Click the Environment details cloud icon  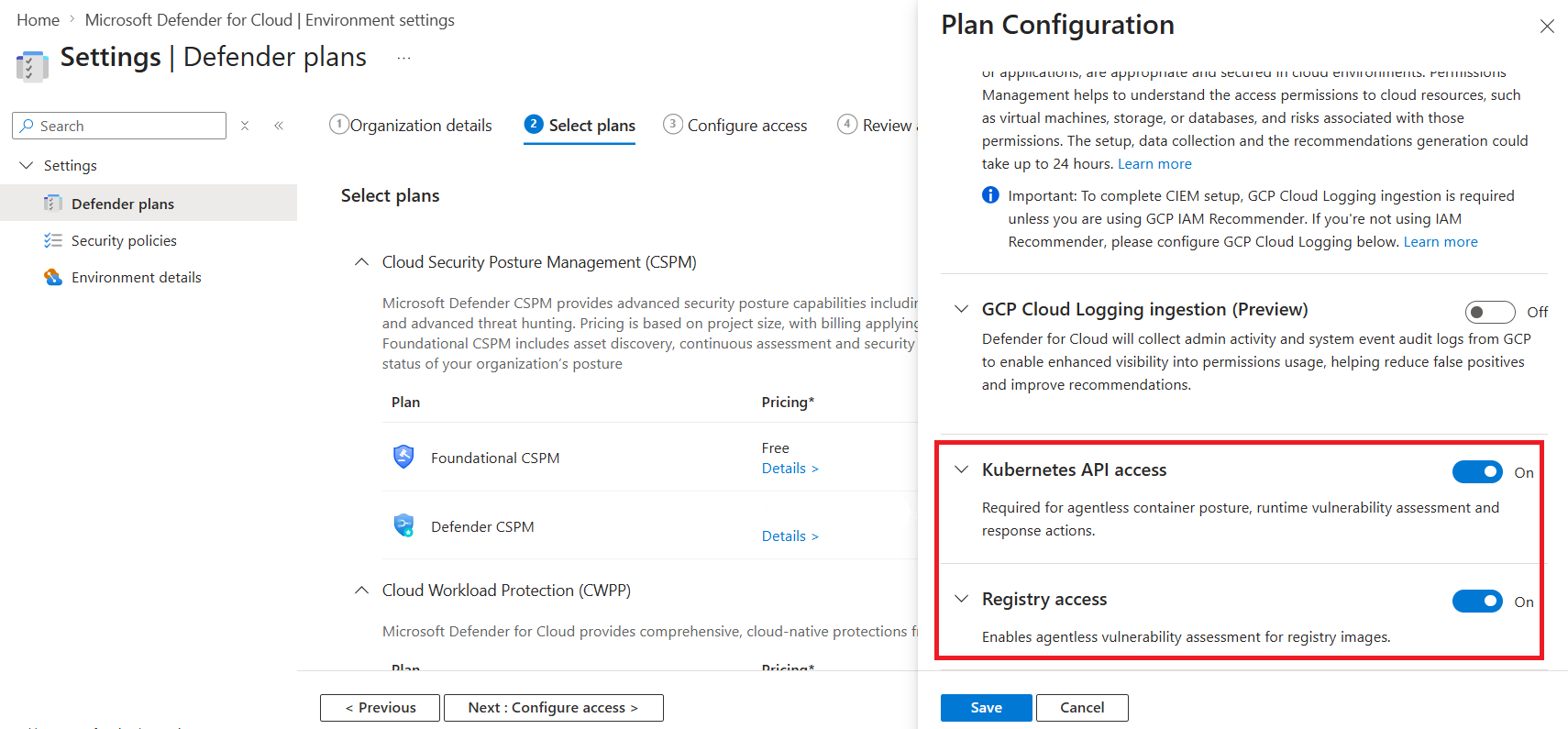(53, 277)
